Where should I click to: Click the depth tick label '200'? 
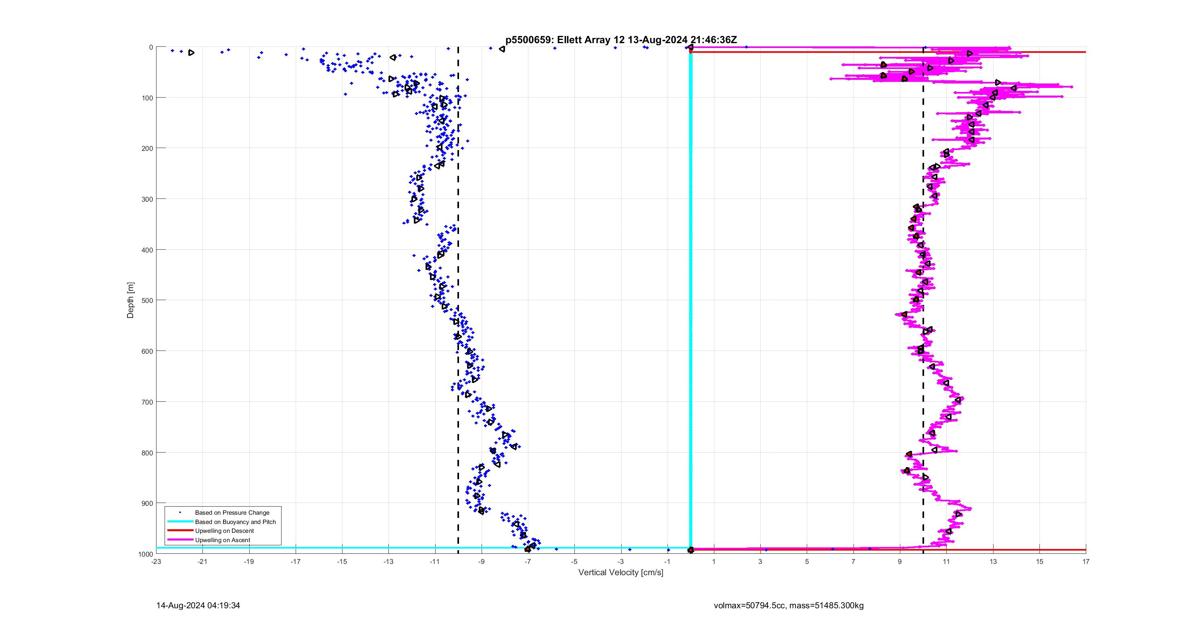pos(145,148)
